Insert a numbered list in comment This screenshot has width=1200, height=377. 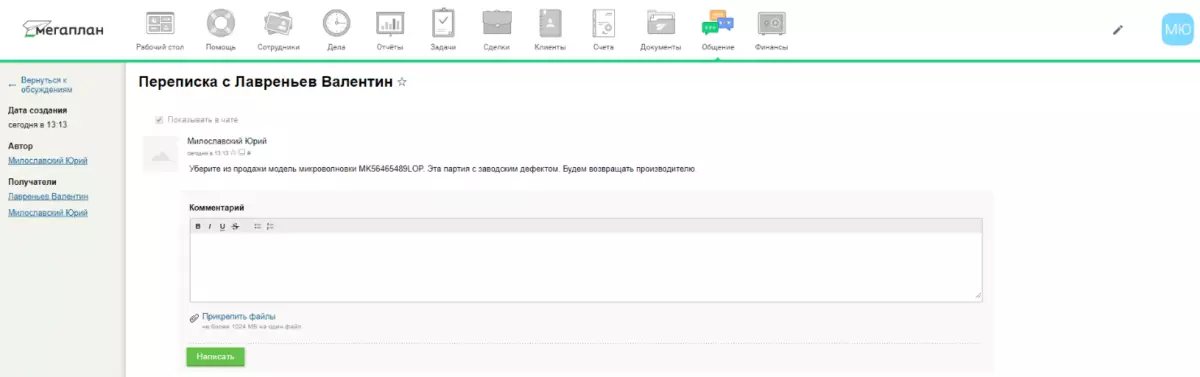coord(270,227)
